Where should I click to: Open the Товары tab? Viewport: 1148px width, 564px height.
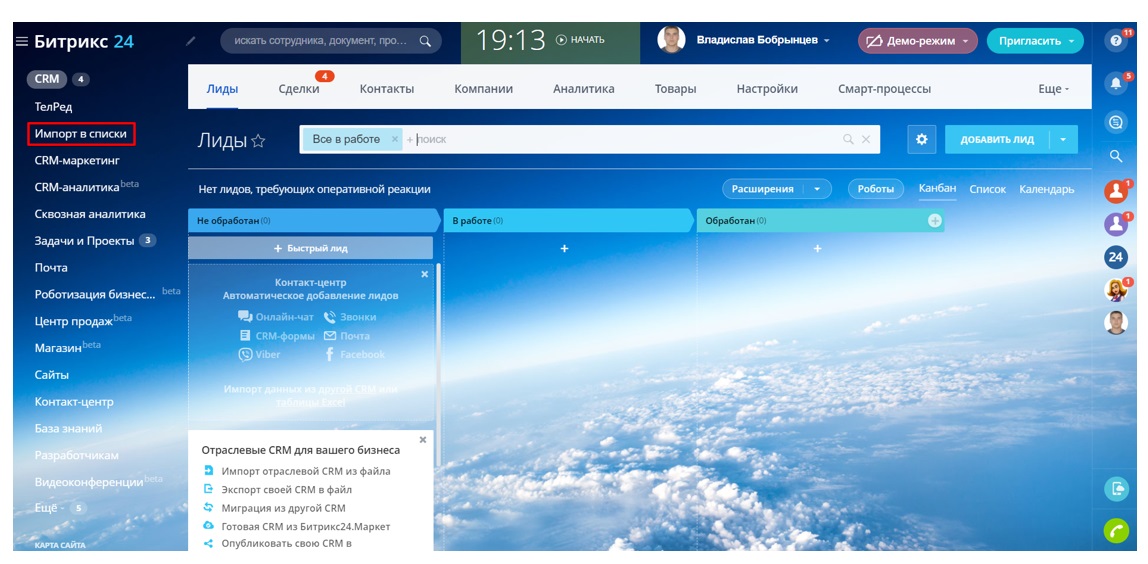point(675,89)
